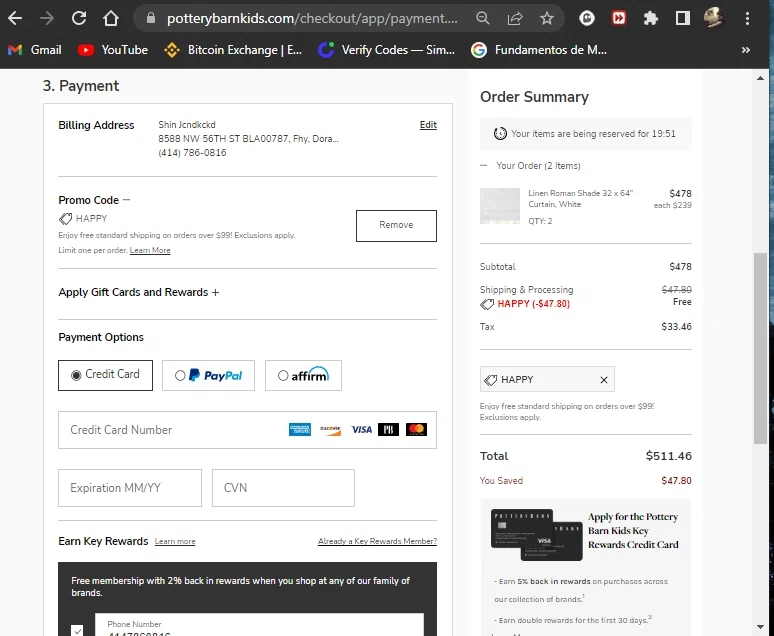Click Already a Key Rewards Member link

[x=378, y=541]
